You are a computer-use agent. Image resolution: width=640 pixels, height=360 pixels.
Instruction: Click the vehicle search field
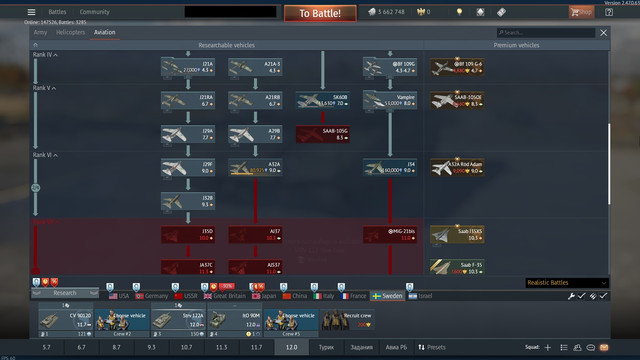click(x=546, y=33)
